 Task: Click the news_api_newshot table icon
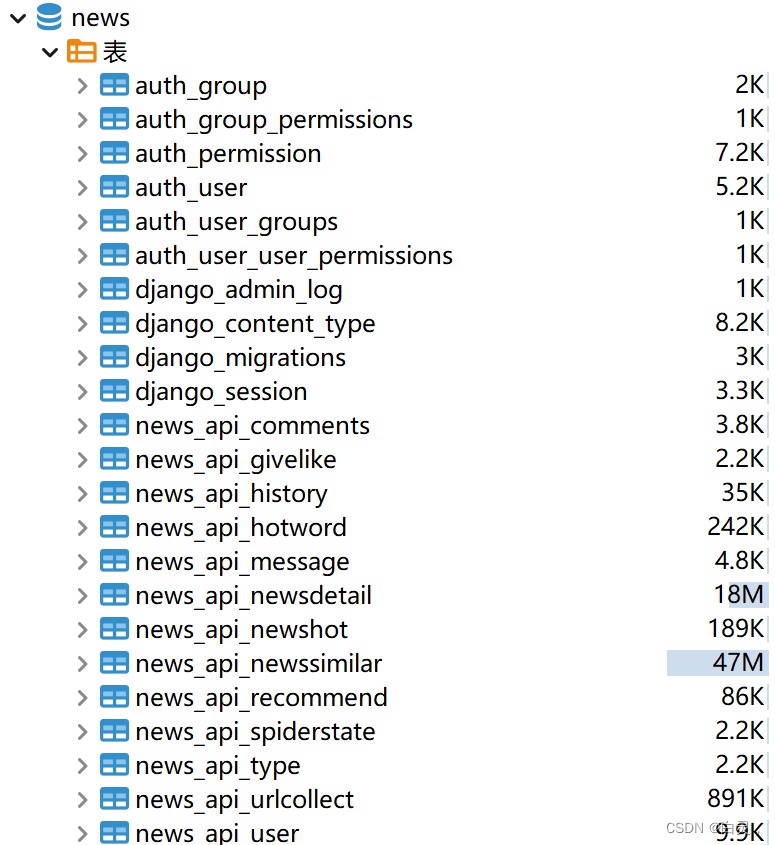pos(114,629)
